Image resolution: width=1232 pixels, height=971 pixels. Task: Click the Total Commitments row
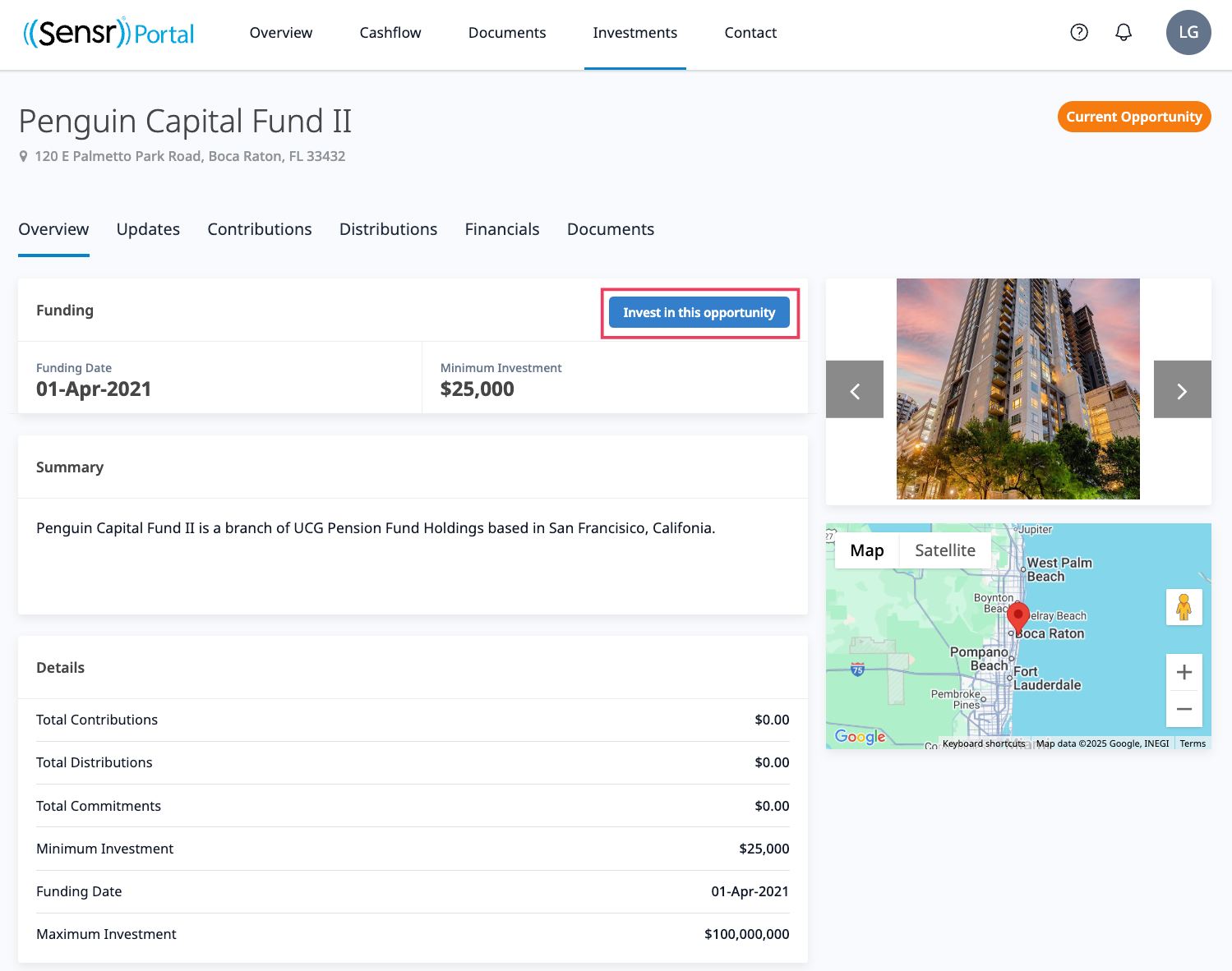click(413, 806)
